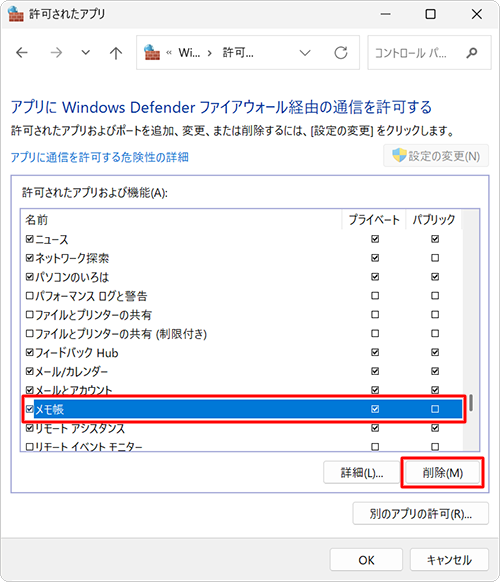Viewport: 500px width, 582px height.
Task: Uncheck パブリック for メール/カレンダー
Action: (435, 371)
